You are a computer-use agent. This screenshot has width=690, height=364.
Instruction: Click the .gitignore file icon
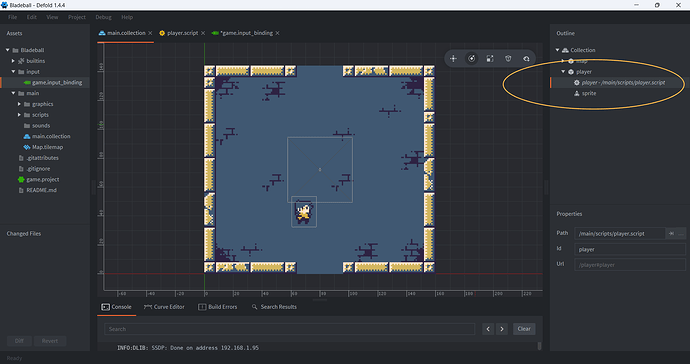21,169
